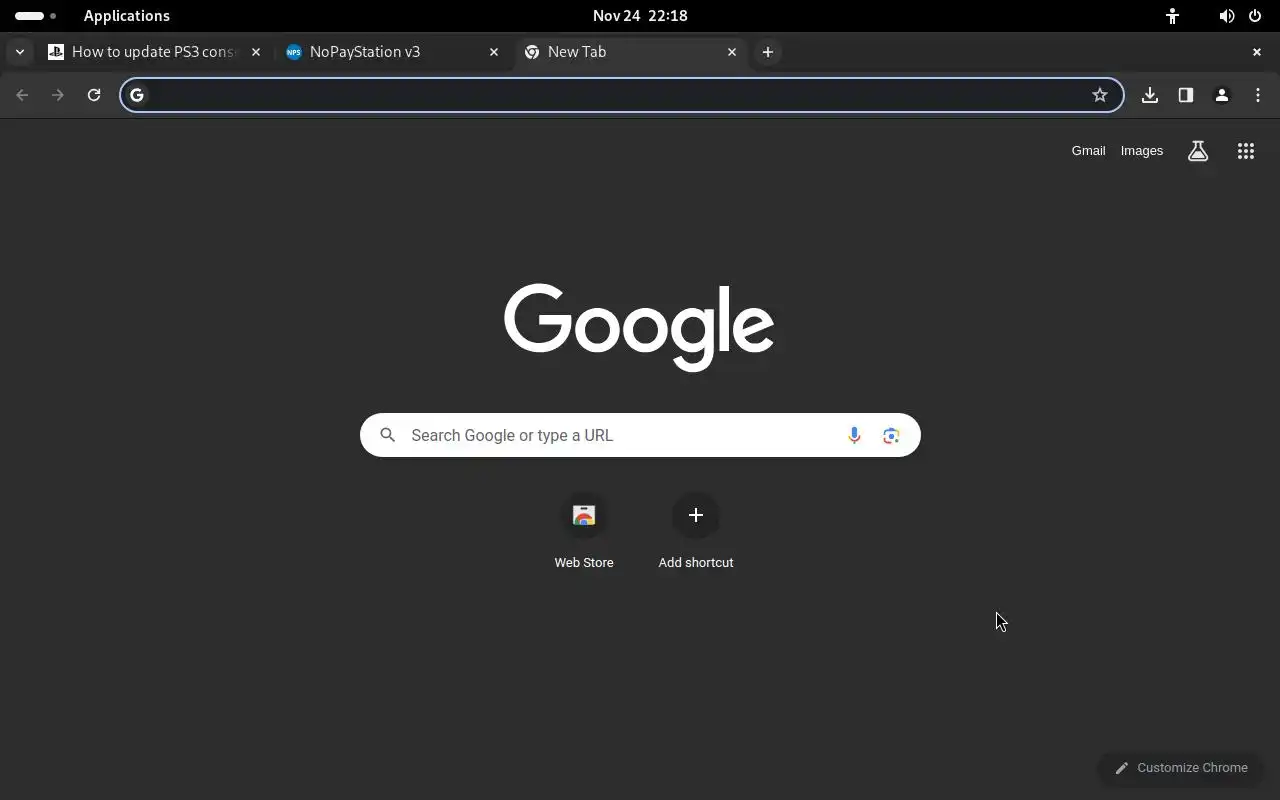Image resolution: width=1280 pixels, height=800 pixels.
Task: Open Google Images link
Action: pyautogui.click(x=1142, y=151)
